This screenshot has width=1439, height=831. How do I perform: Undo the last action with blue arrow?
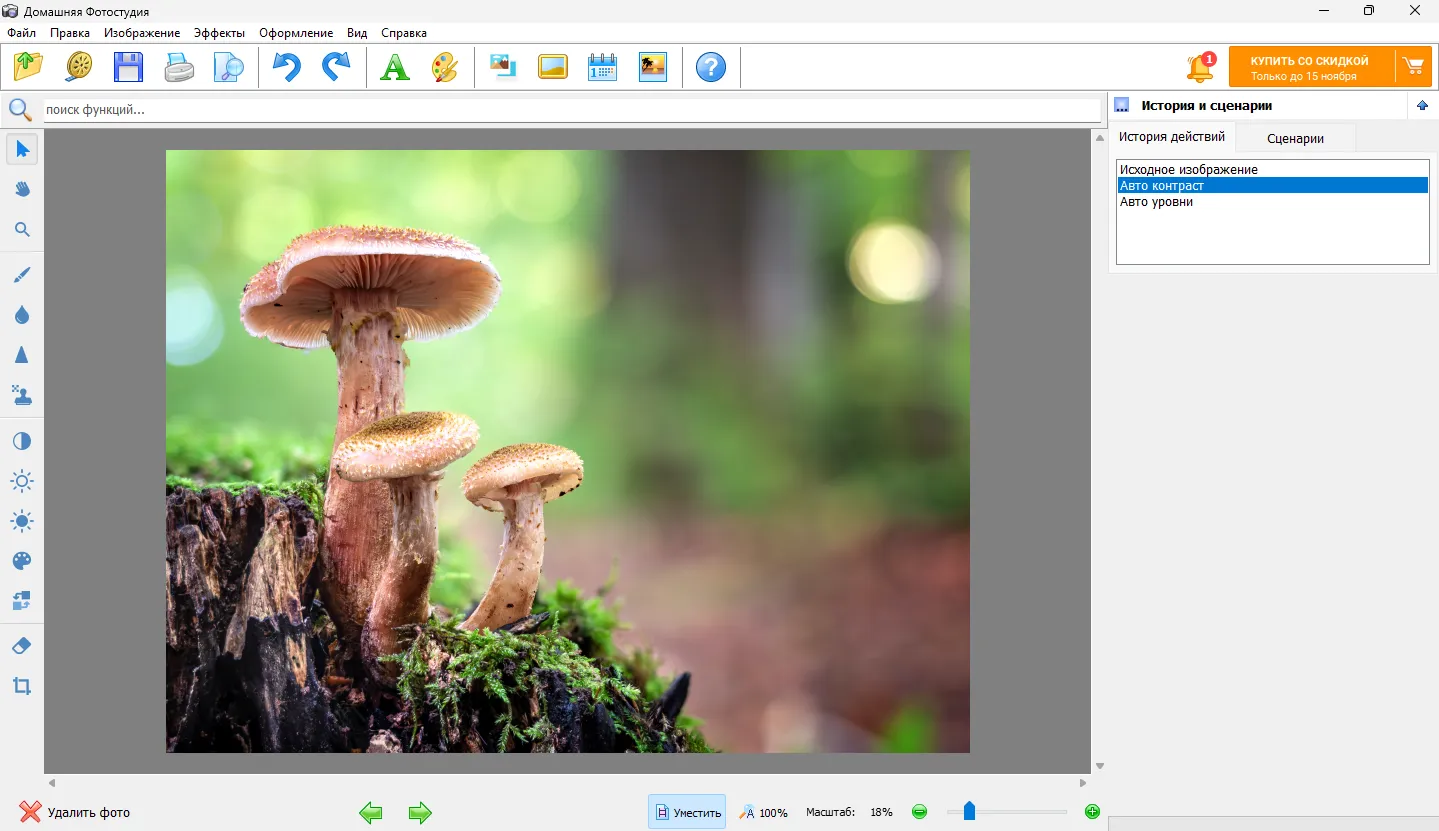click(287, 67)
